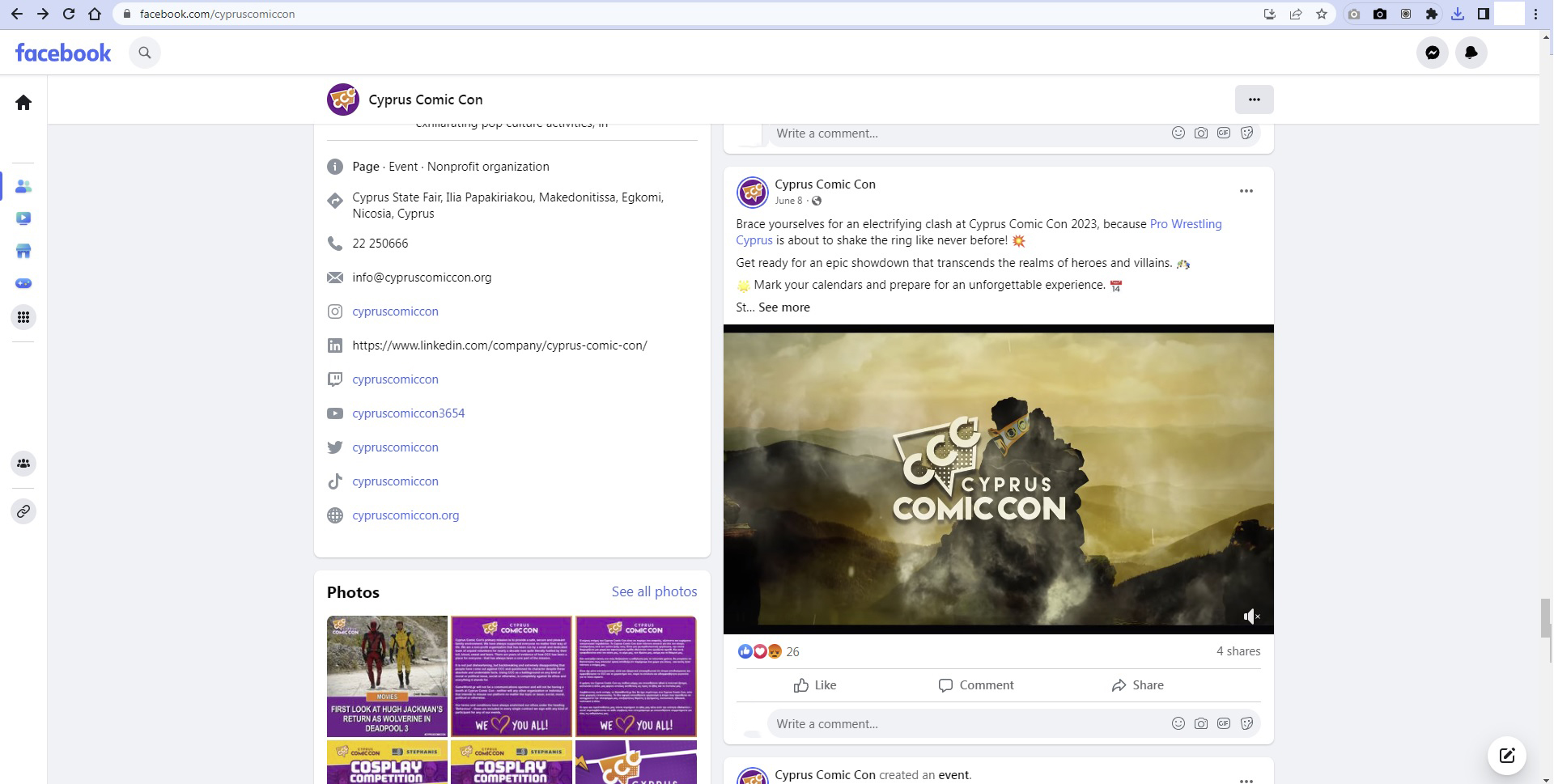The image size is (1554, 784).
Task: Open the cypruscomiccon.org website link
Action: (x=405, y=515)
